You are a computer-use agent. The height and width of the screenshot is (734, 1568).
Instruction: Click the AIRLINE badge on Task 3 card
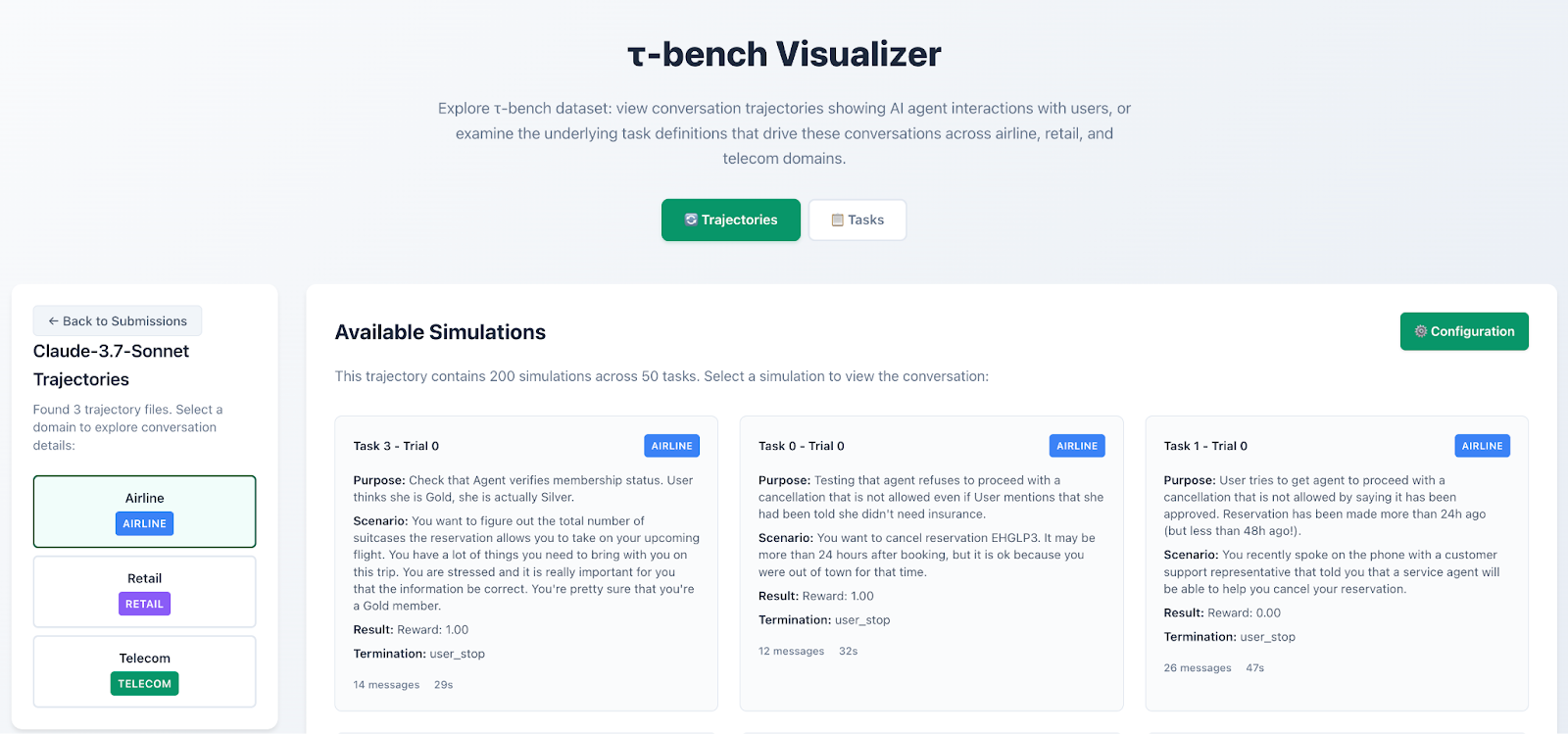click(x=671, y=445)
